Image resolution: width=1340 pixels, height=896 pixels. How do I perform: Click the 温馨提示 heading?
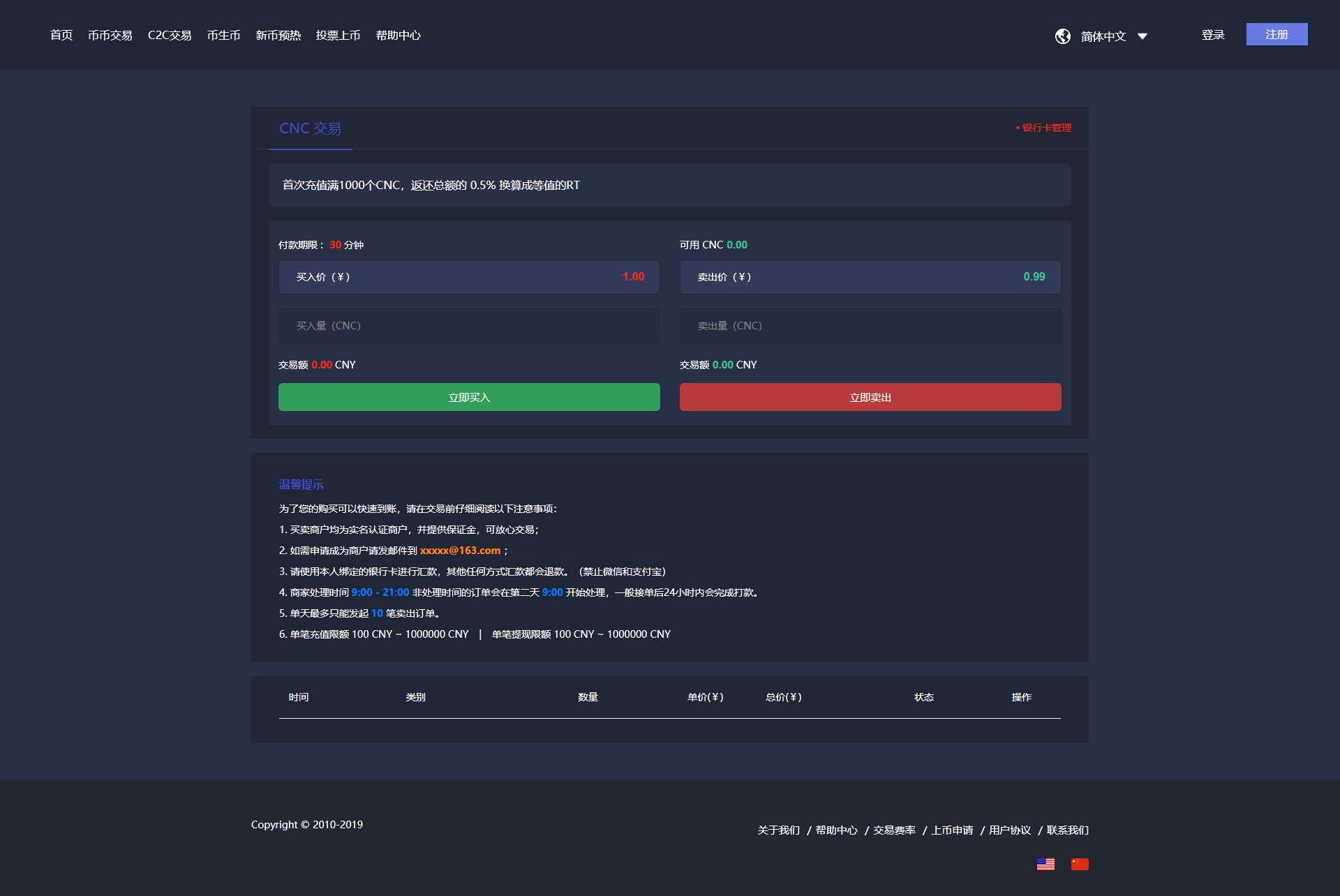[x=301, y=484]
